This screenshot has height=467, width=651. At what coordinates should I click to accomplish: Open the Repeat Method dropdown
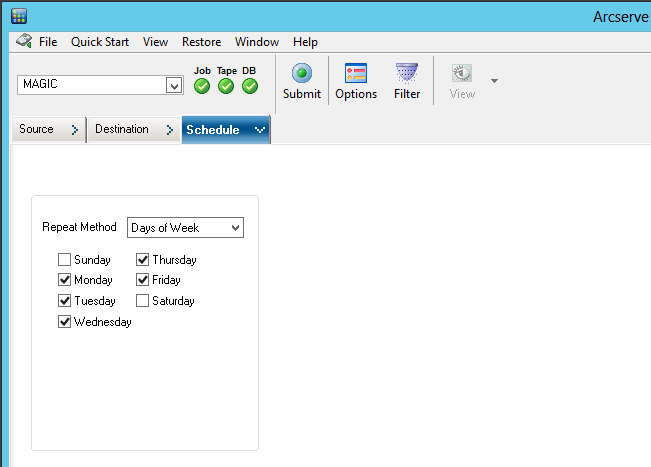[185, 227]
